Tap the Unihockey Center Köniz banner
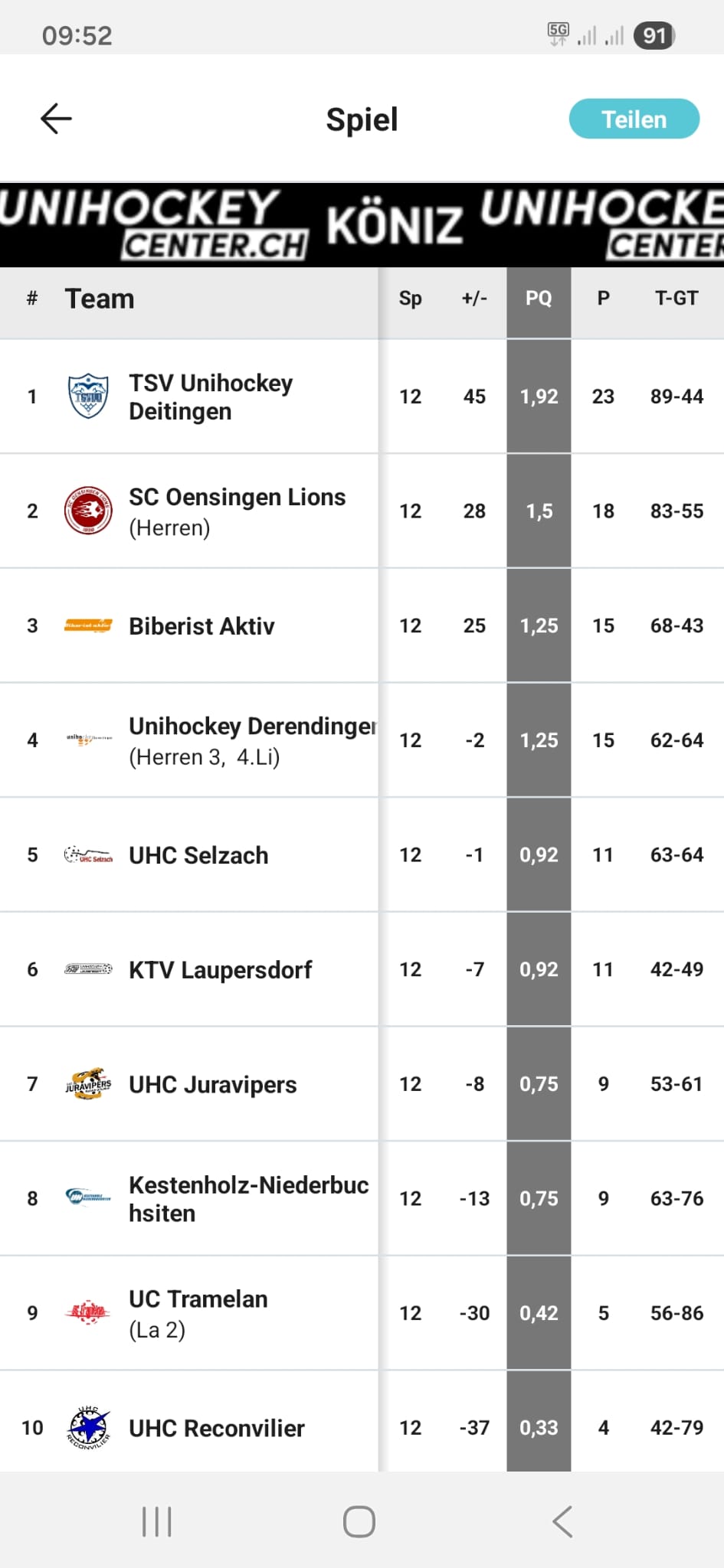Screen dimensions: 724x1568 point(362,225)
